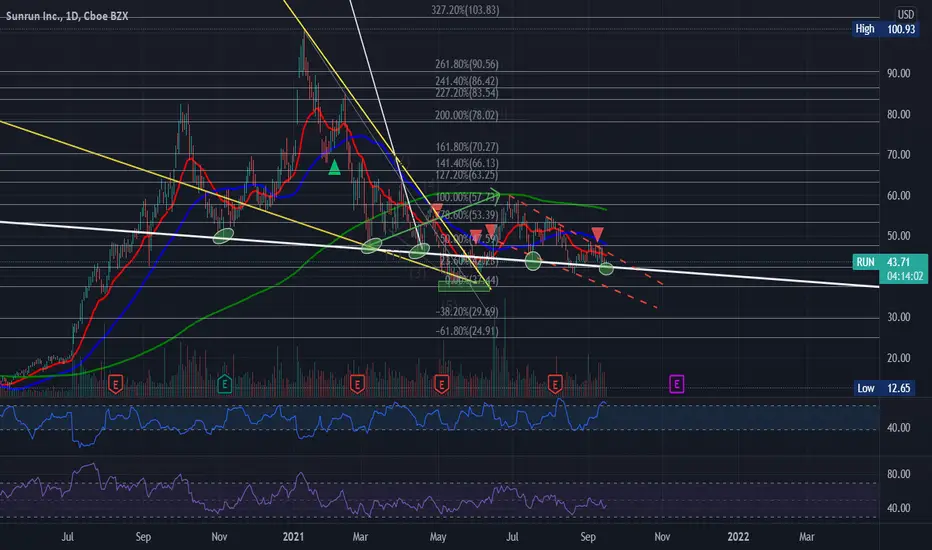Click the 127.20%(63.25) Fibonacci label

(x=467, y=175)
